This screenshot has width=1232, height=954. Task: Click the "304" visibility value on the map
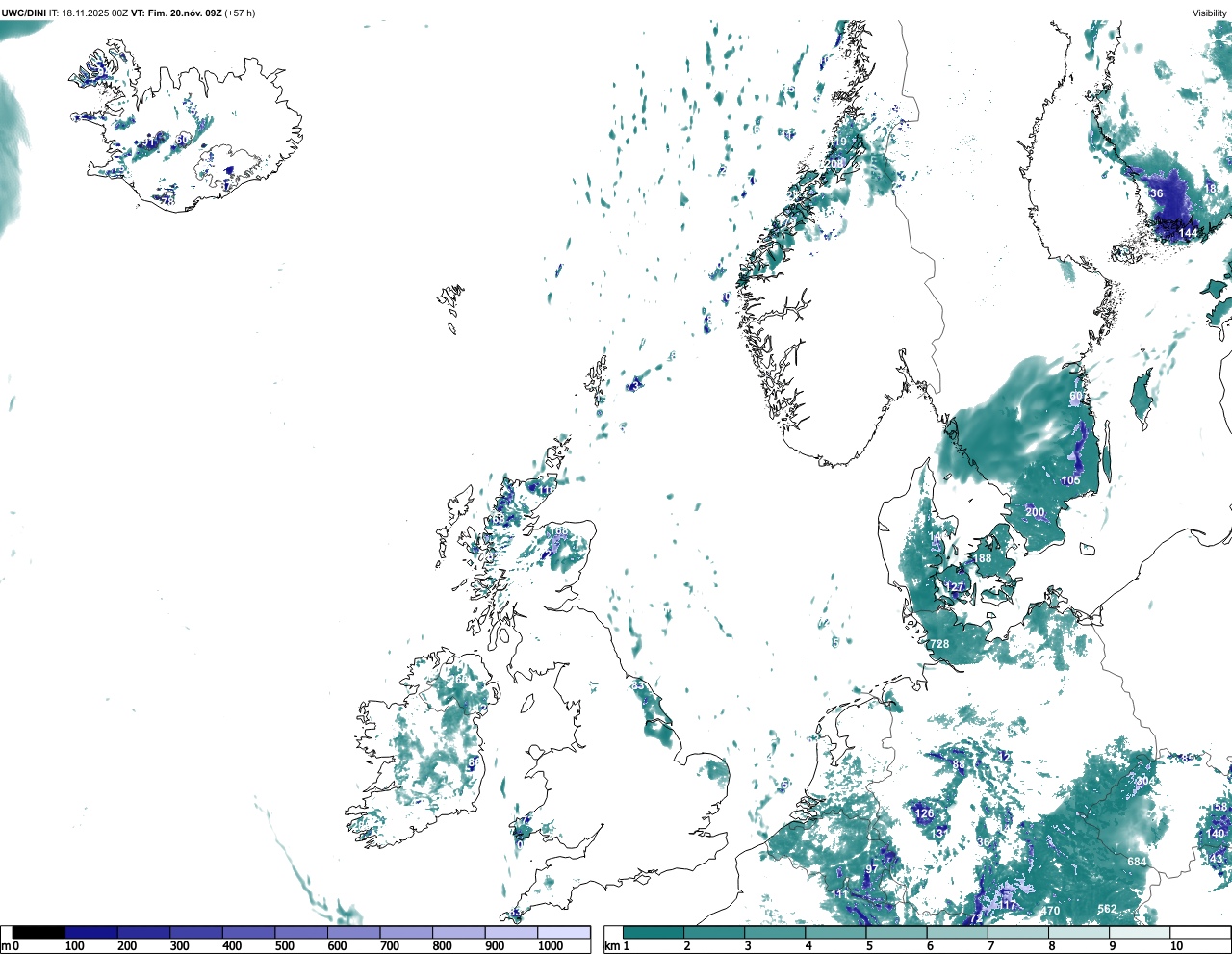(x=1144, y=781)
